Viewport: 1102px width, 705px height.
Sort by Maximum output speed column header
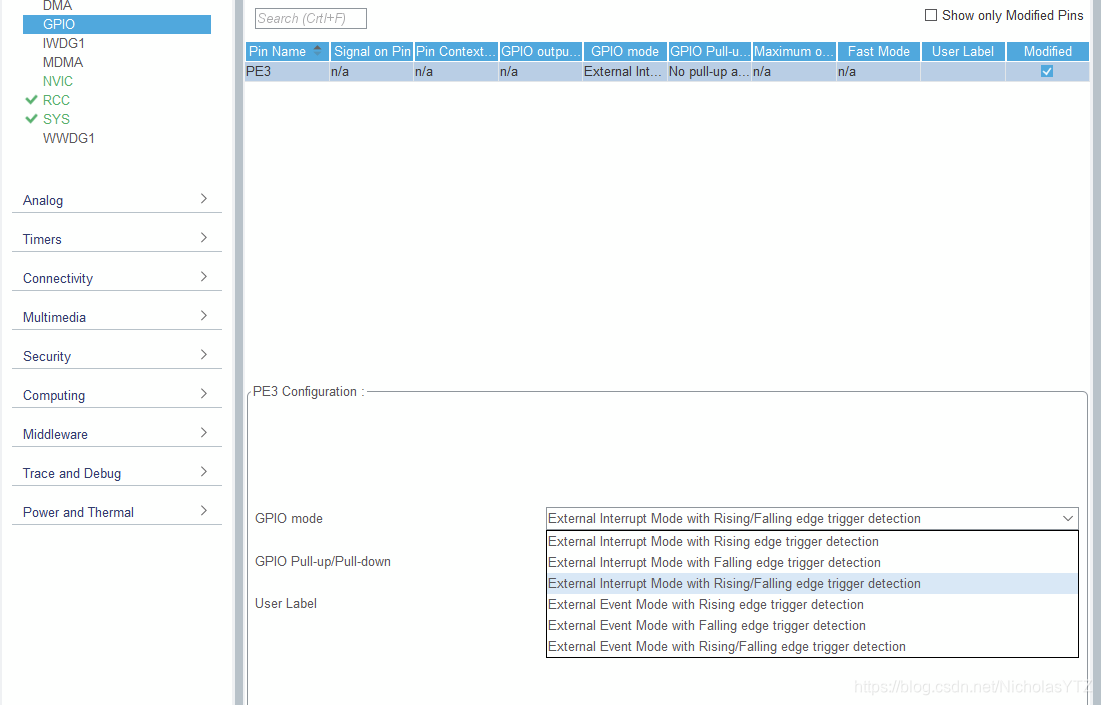pos(794,51)
